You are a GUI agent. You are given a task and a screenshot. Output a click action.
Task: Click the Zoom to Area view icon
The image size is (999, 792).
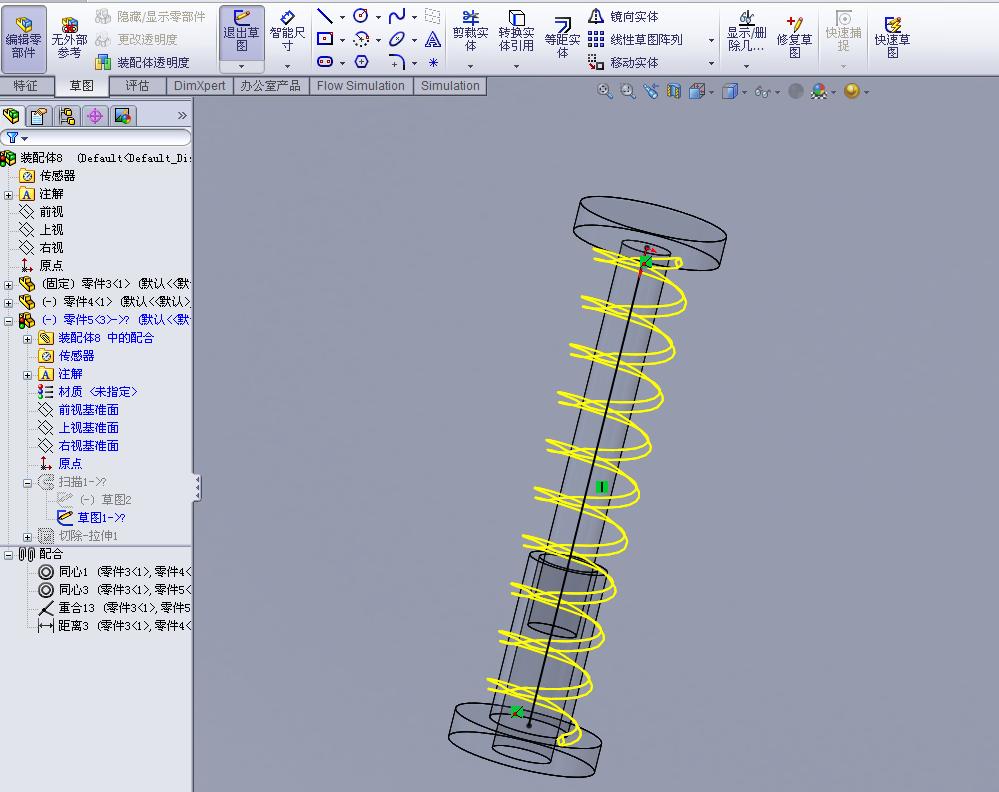[x=628, y=92]
